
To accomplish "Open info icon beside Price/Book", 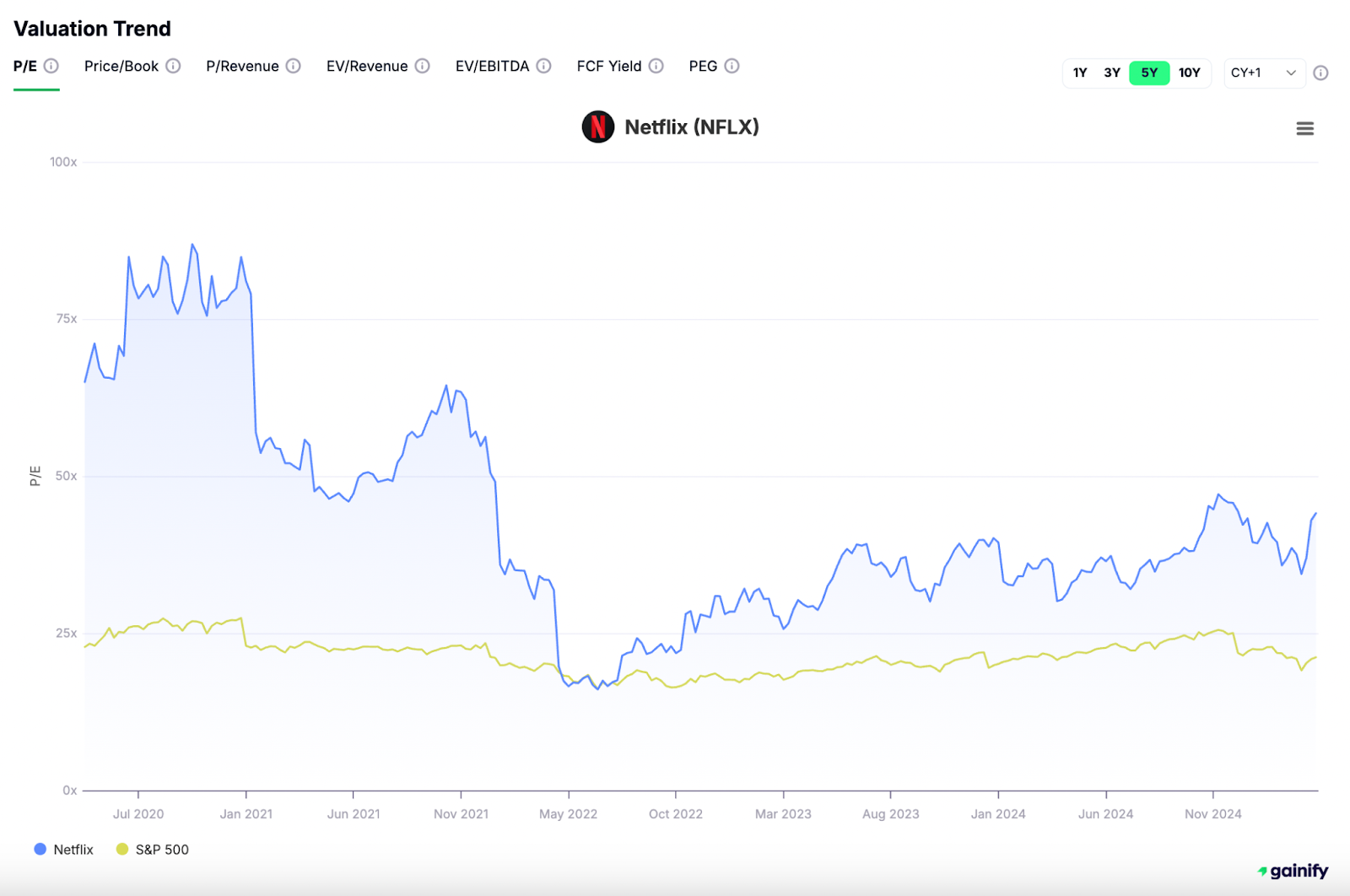I will [173, 66].
